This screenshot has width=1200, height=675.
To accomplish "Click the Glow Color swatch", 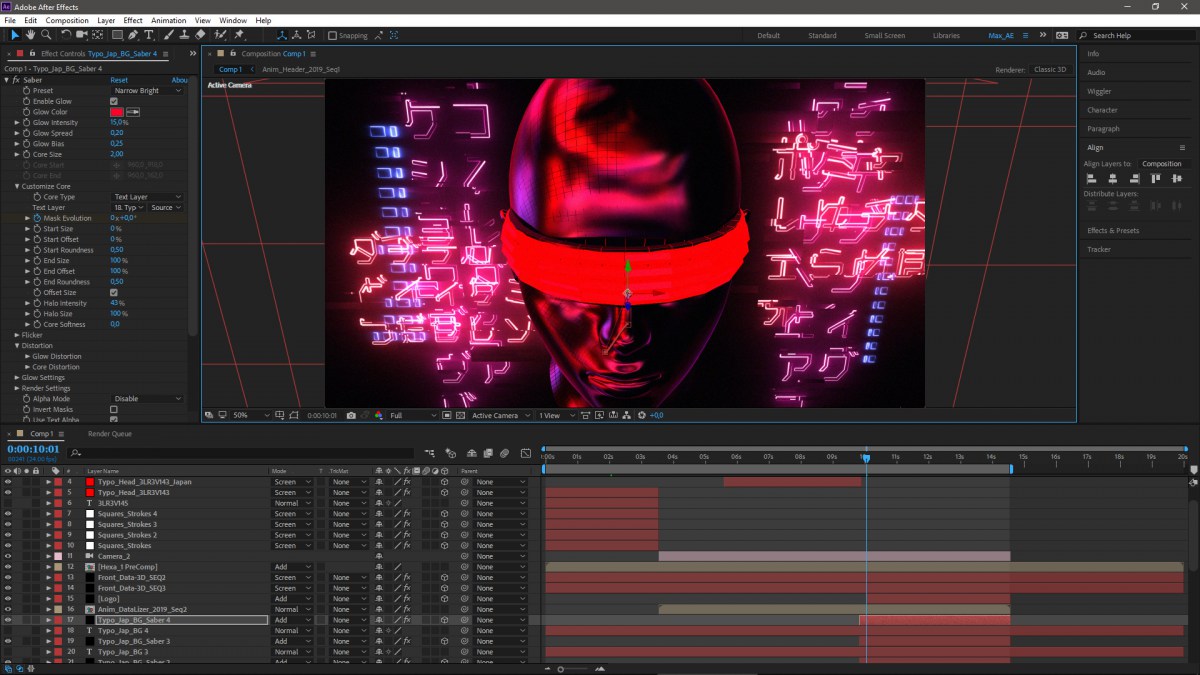I will pyautogui.click(x=117, y=111).
